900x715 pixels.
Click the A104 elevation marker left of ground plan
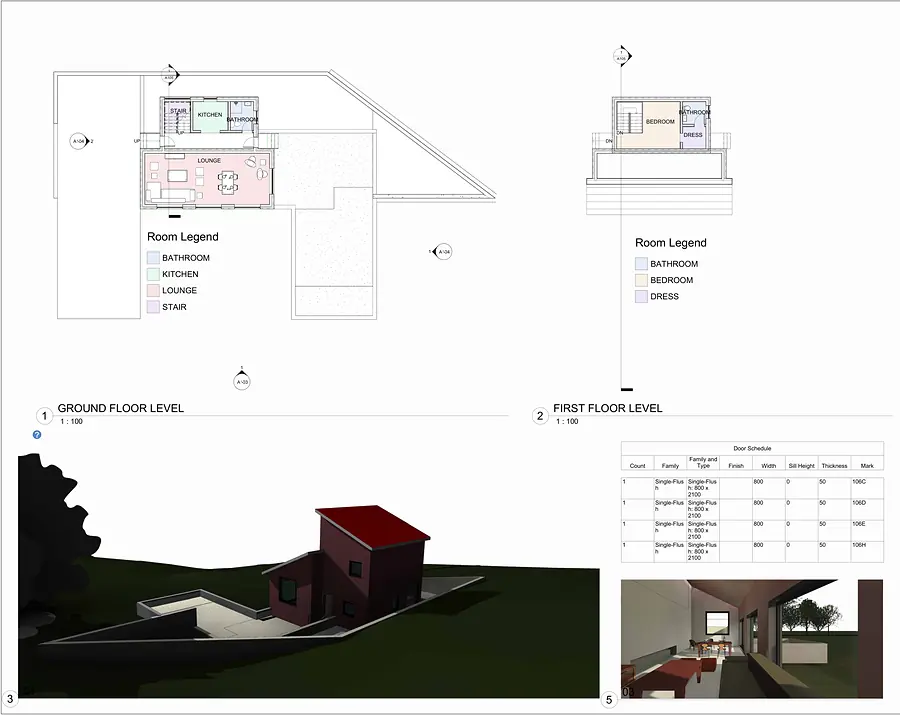click(79, 141)
